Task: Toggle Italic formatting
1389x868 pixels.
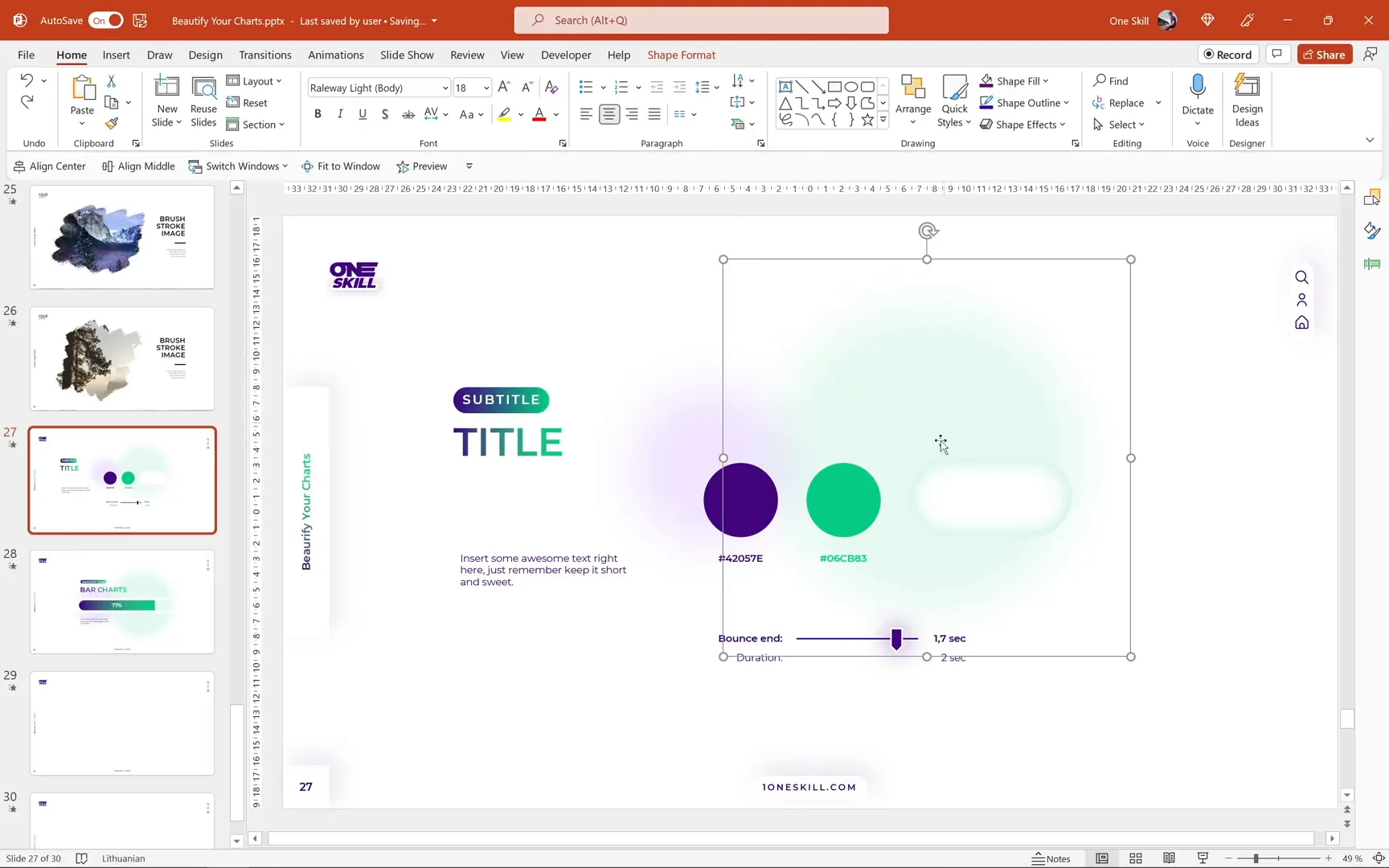Action: (340, 114)
